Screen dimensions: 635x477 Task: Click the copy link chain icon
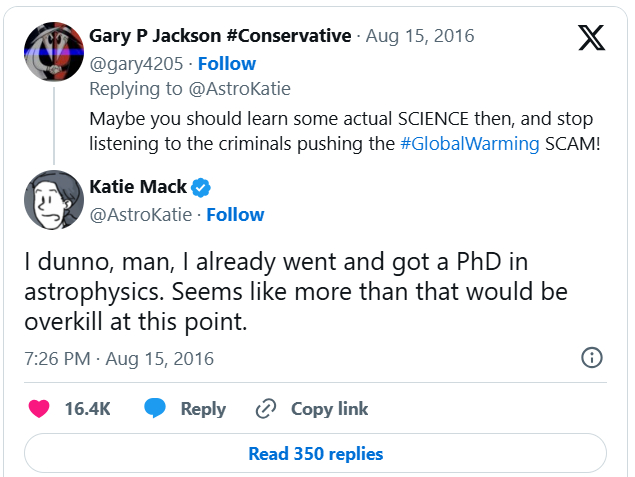[266, 408]
